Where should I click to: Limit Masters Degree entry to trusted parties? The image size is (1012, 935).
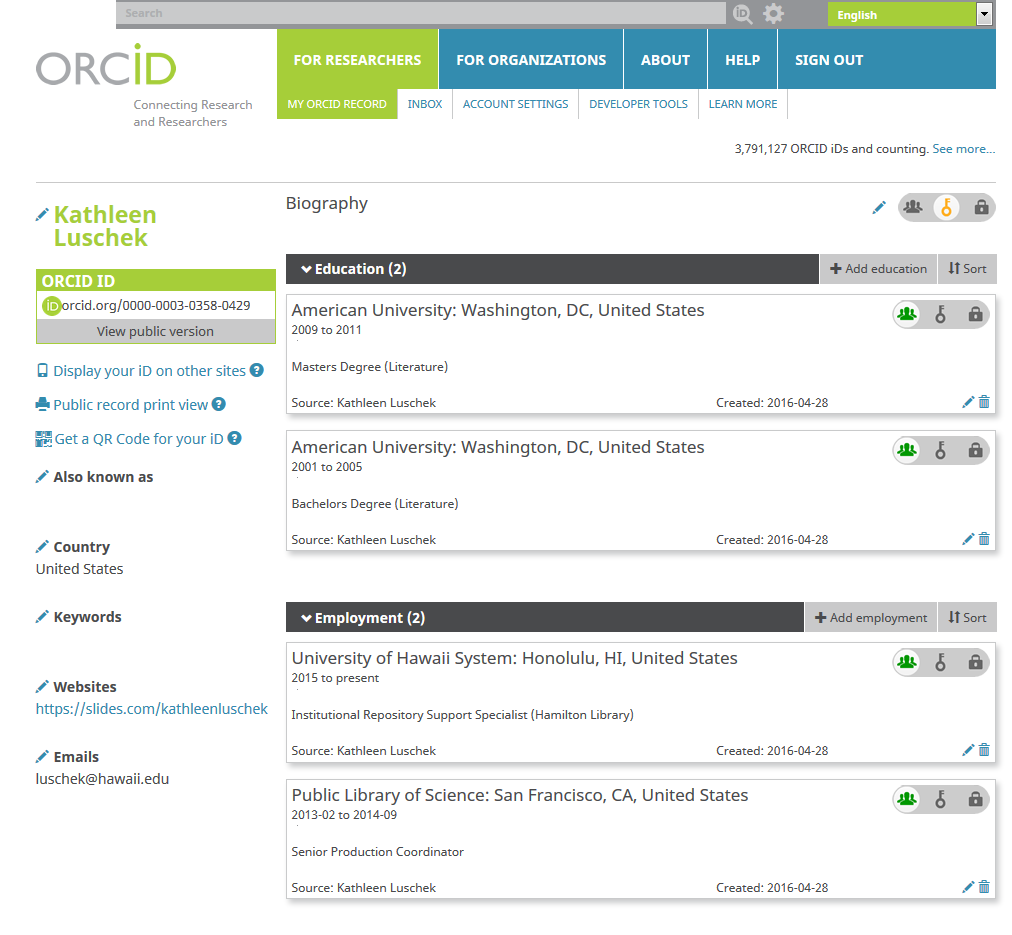[x=940, y=314]
